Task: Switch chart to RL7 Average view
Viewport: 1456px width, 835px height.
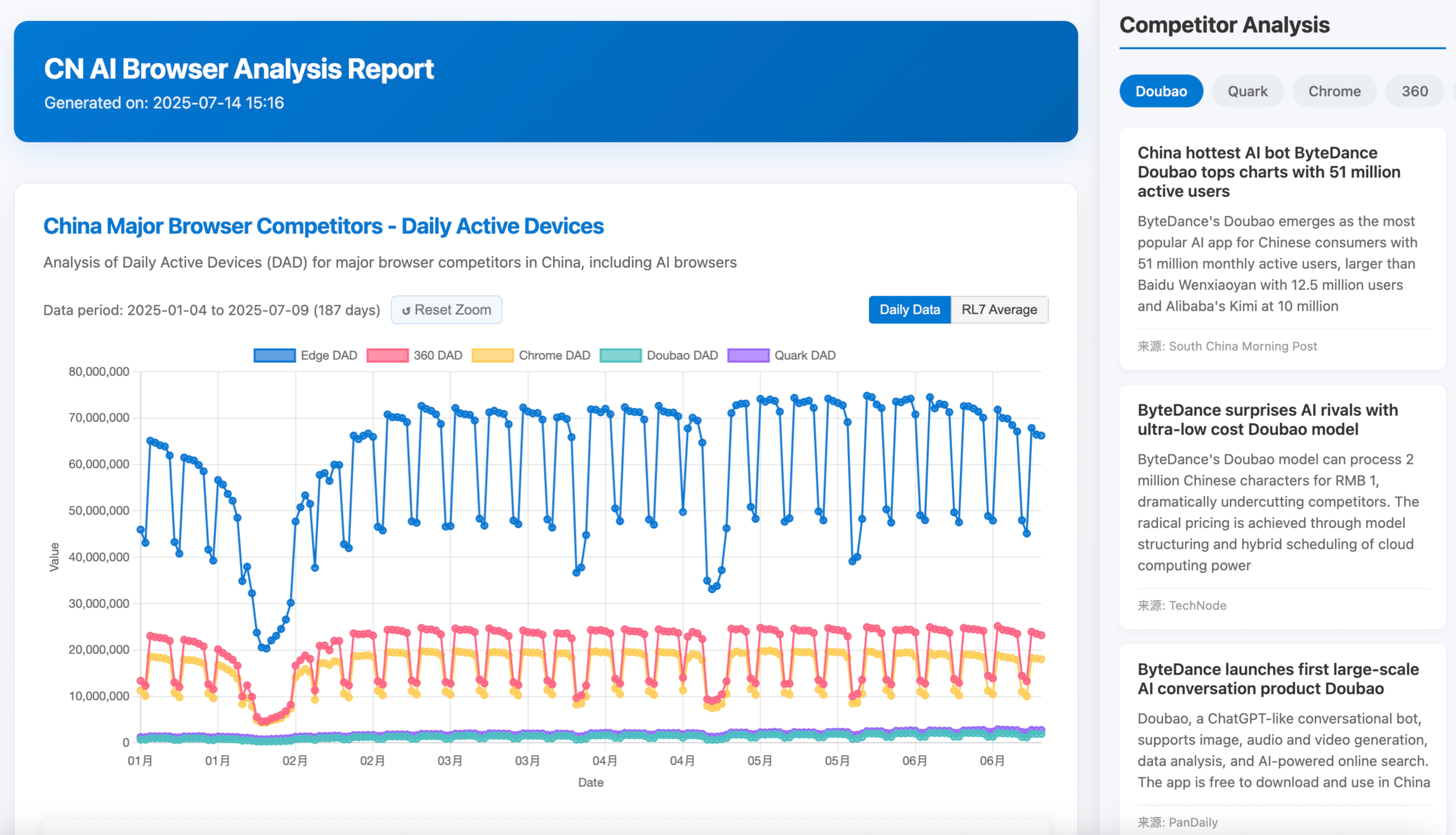Action: pyautogui.click(x=999, y=310)
